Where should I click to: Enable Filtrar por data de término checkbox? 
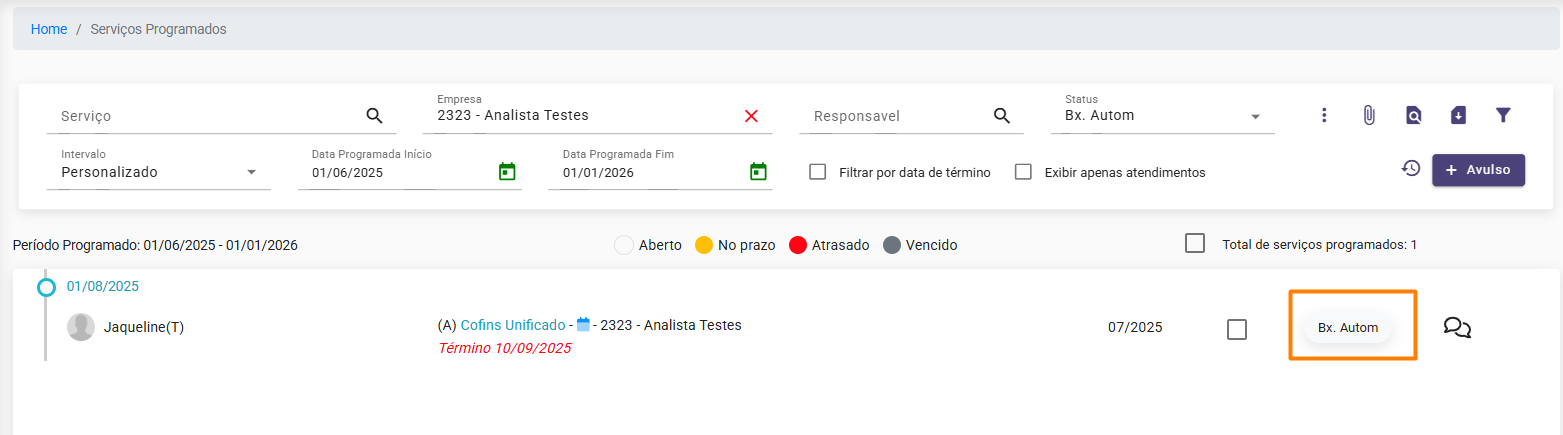(818, 172)
